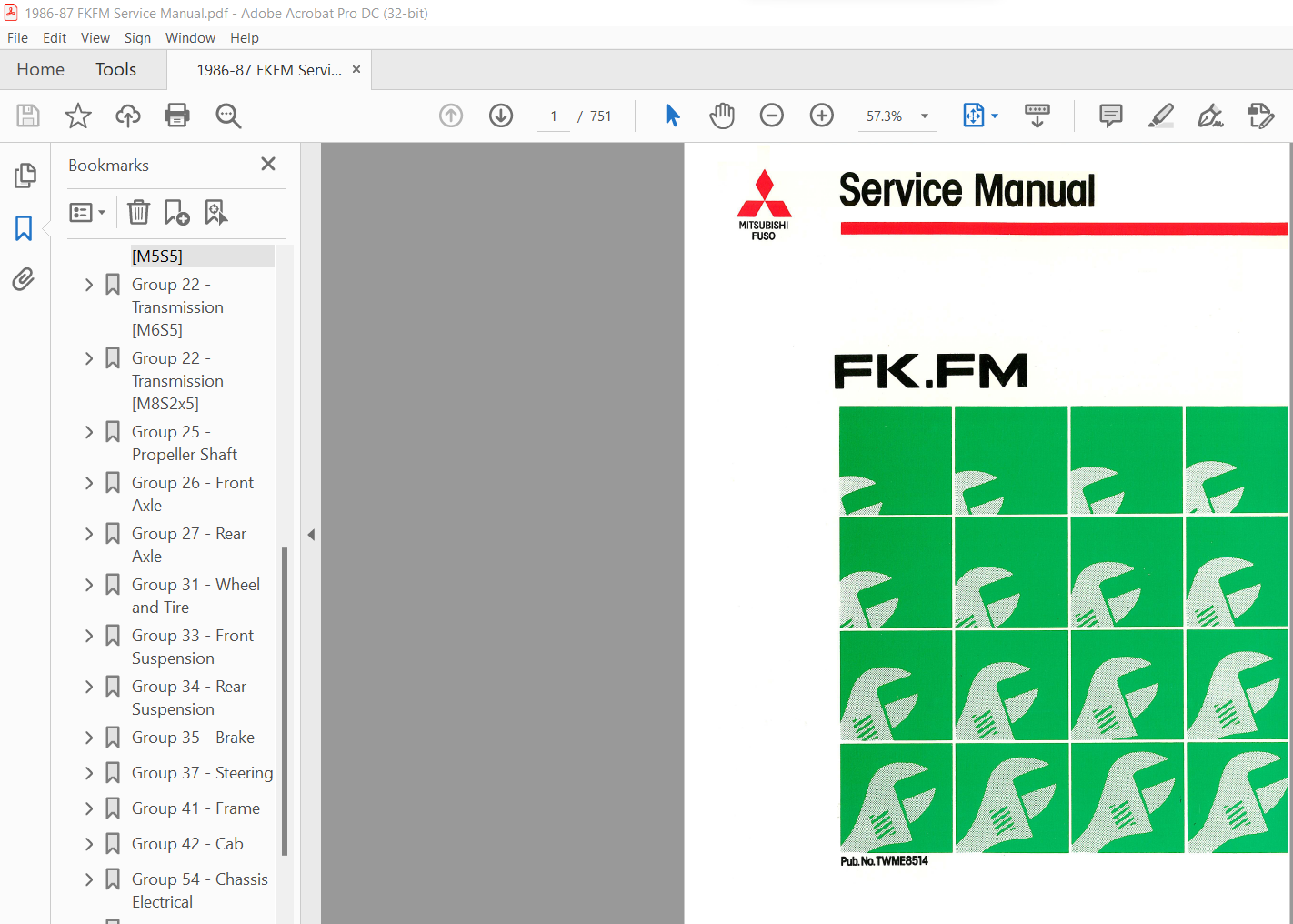Expand Group 31 Wheel and Tire bookmark
The width and height of the screenshot is (1293, 924).
click(x=89, y=585)
